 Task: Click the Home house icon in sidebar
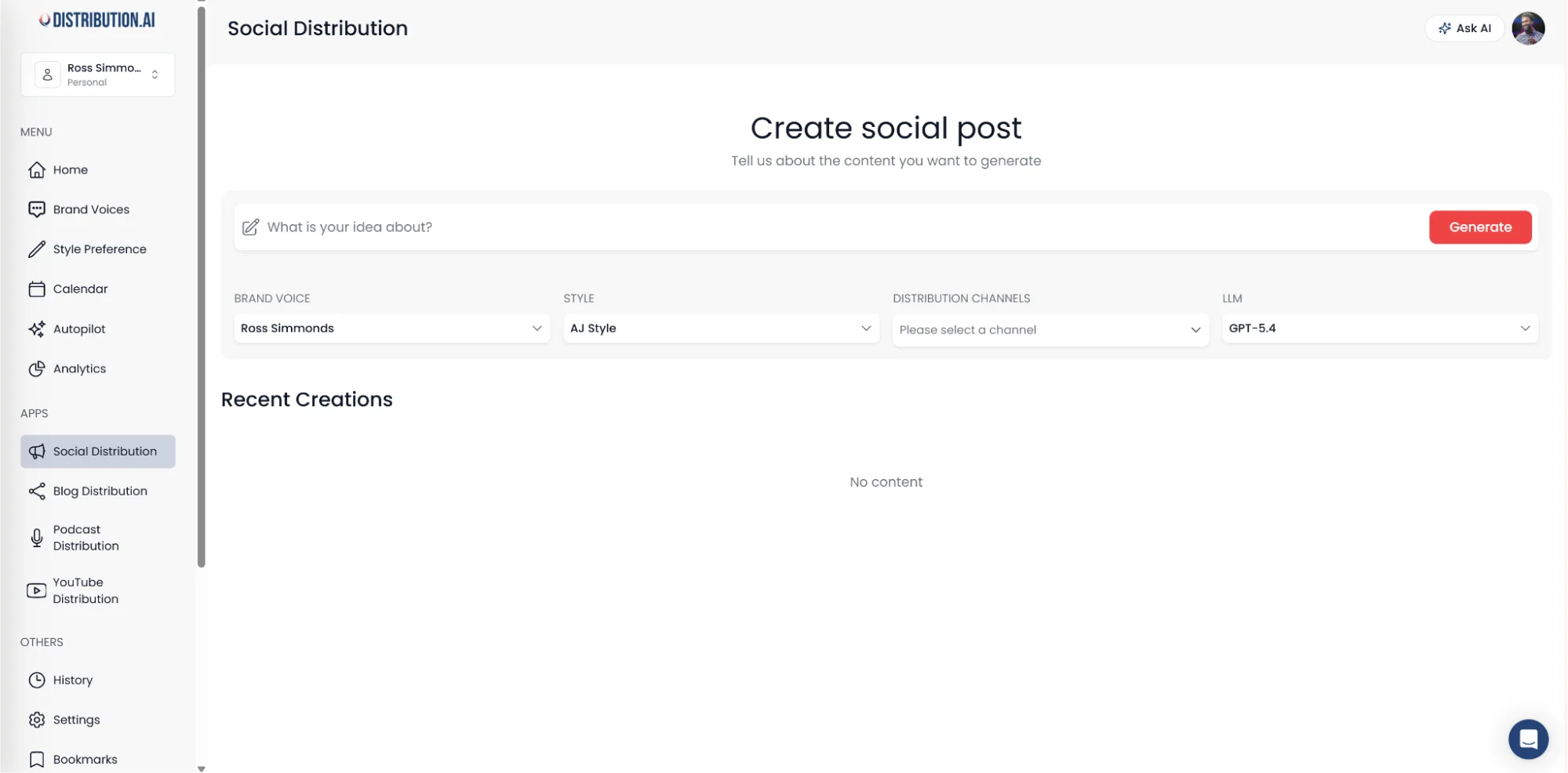[x=37, y=170]
